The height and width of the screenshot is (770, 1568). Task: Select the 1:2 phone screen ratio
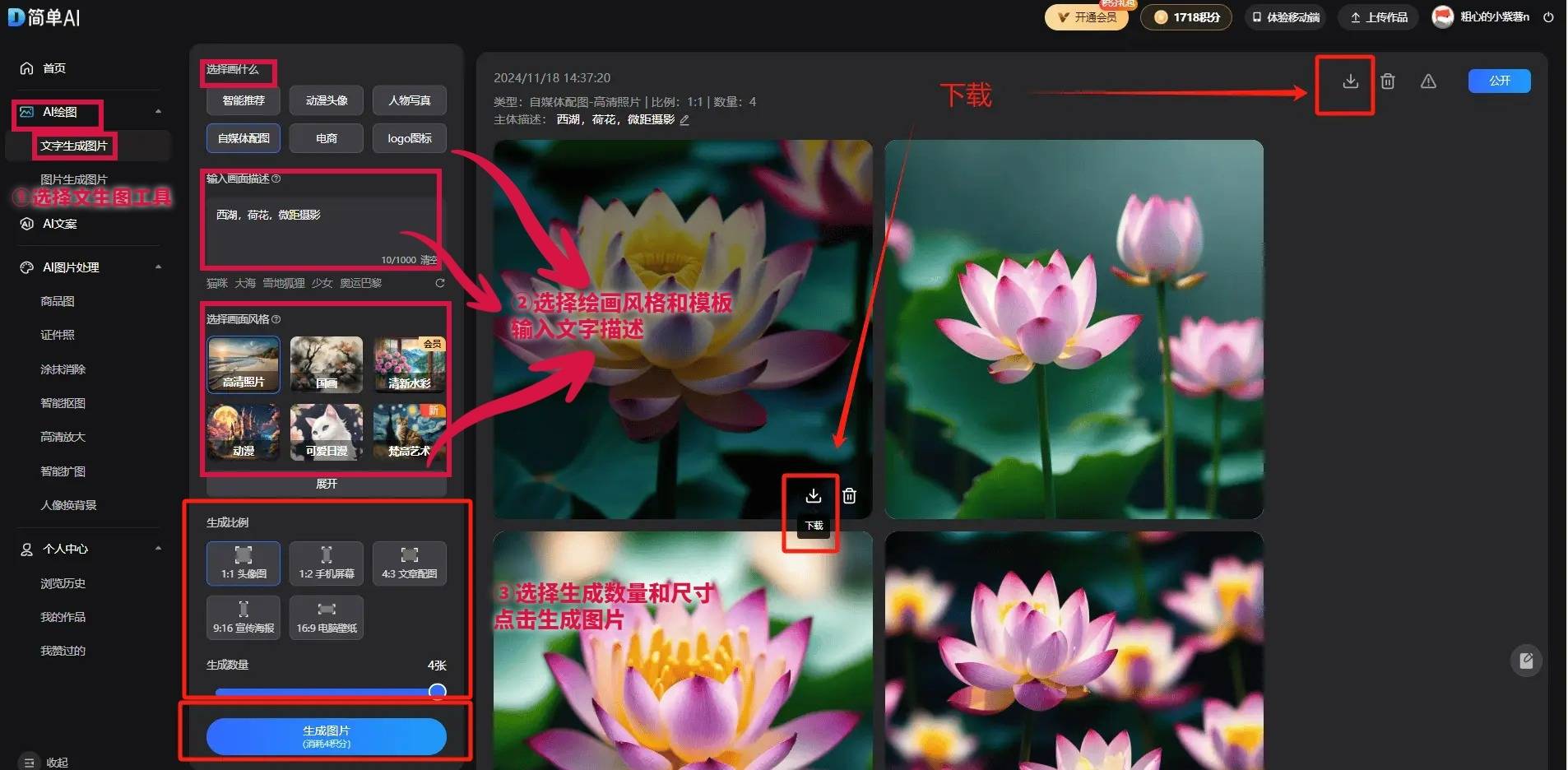coord(326,564)
